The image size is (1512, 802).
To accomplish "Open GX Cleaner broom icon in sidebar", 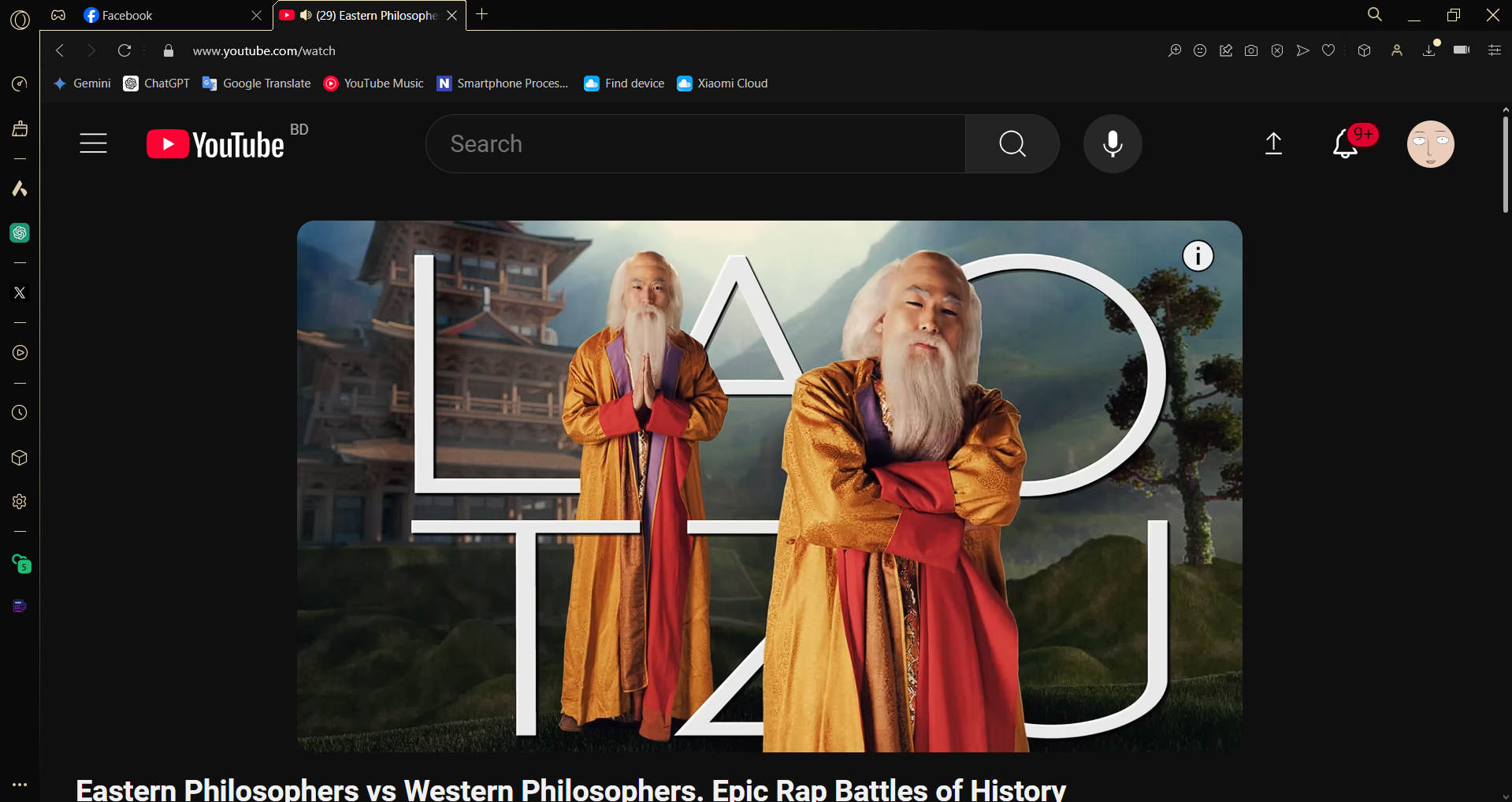I will [x=20, y=128].
